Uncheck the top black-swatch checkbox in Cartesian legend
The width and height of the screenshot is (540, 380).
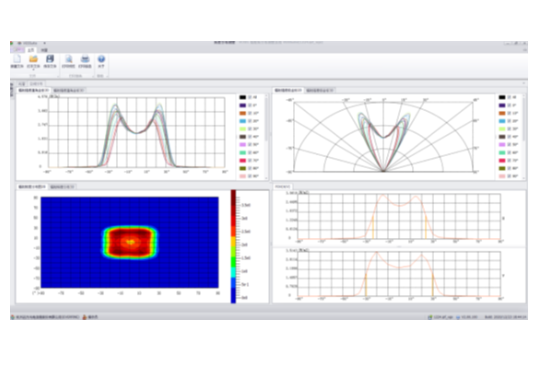250,97
